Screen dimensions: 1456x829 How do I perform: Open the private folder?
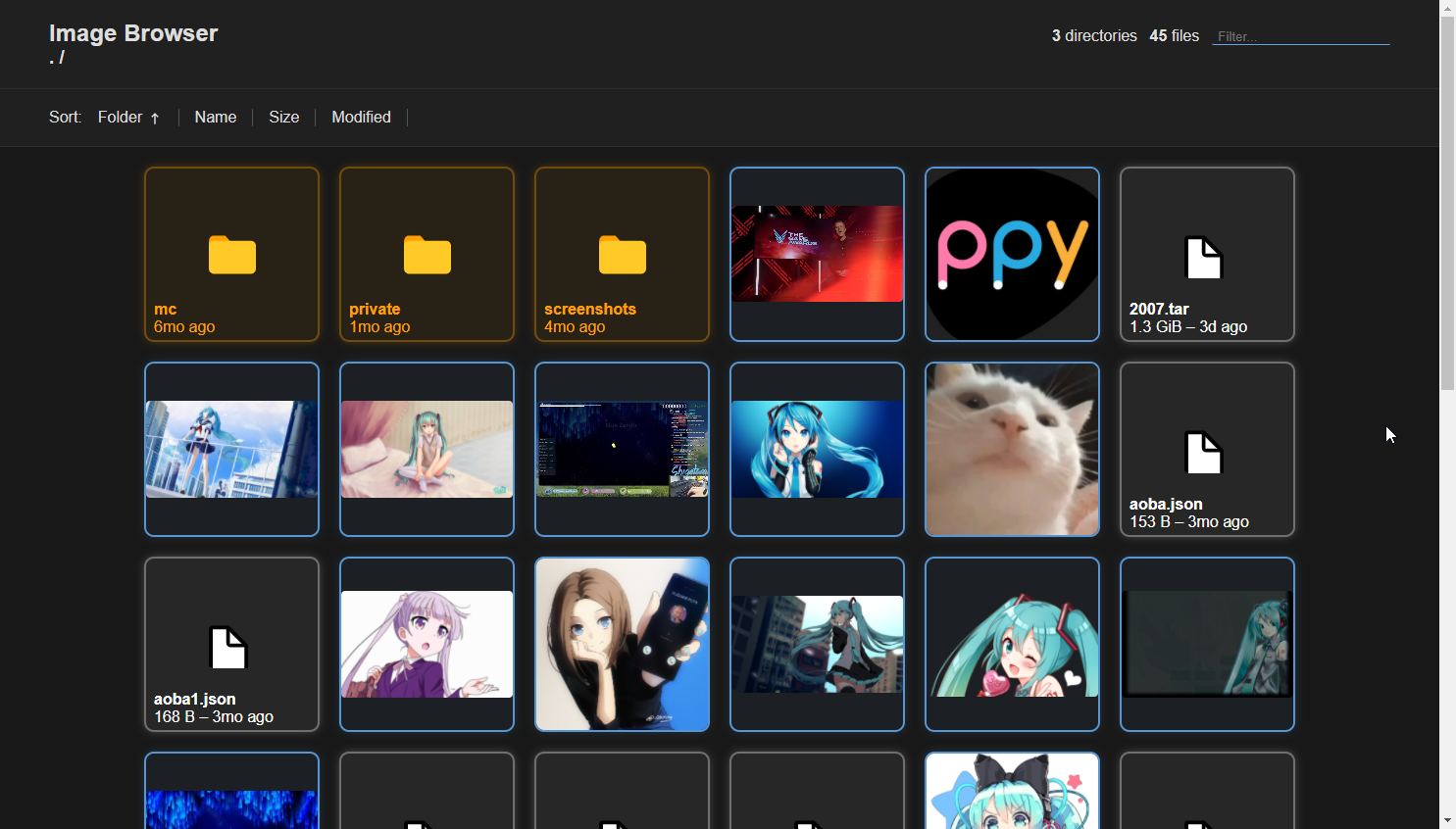click(x=427, y=255)
